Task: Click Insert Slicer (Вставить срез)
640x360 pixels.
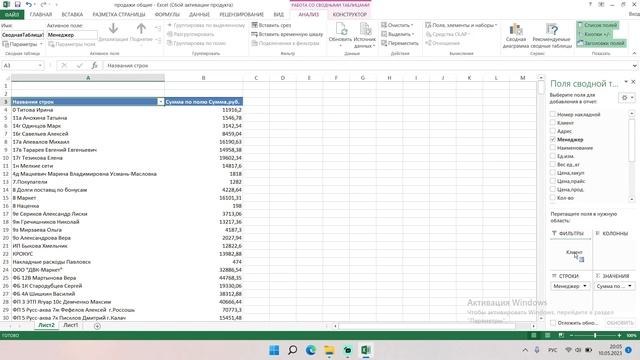Action: [271, 25]
